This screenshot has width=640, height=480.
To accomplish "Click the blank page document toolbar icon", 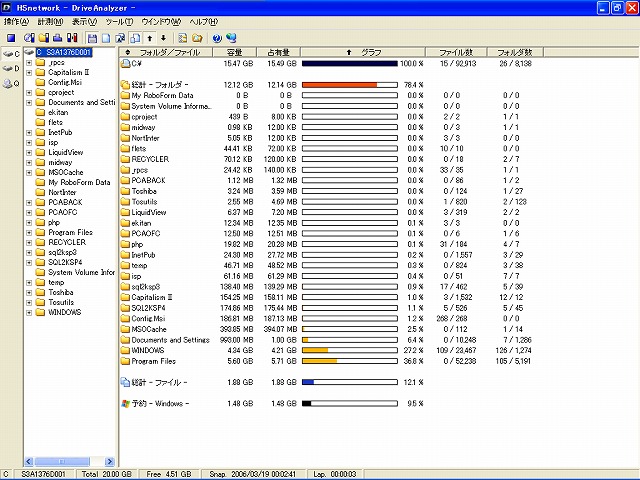I will pyautogui.click(x=106, y=38).
